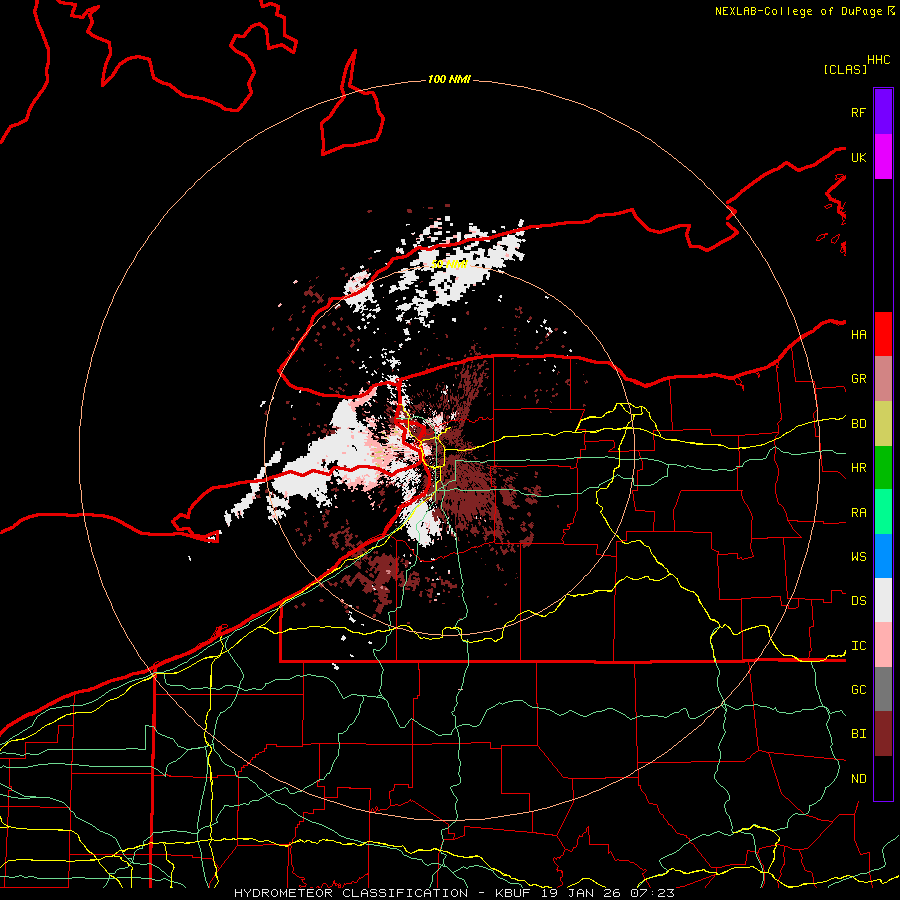Image resolution: width=900 pixels, height=900 pixels.
Task: Click the HYDROMETEOR CLASSIFICATION title text
Action: [351, 893]
